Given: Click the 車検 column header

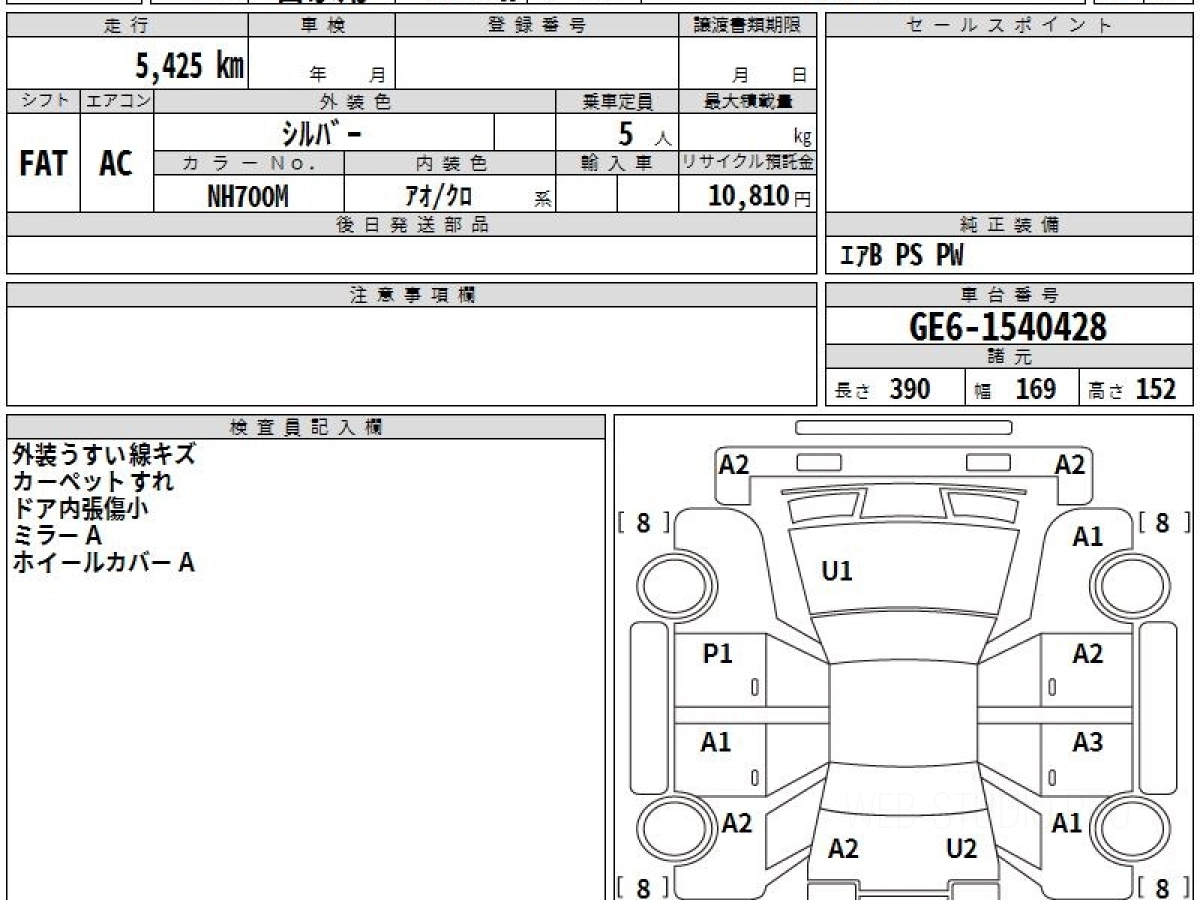Looking at the screenshot, I should pyautogui.click(x=322, y=26).
